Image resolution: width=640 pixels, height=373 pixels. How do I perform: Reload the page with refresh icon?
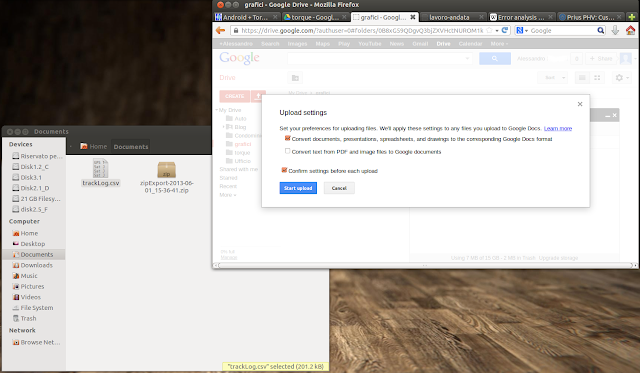tap(505, 30)
